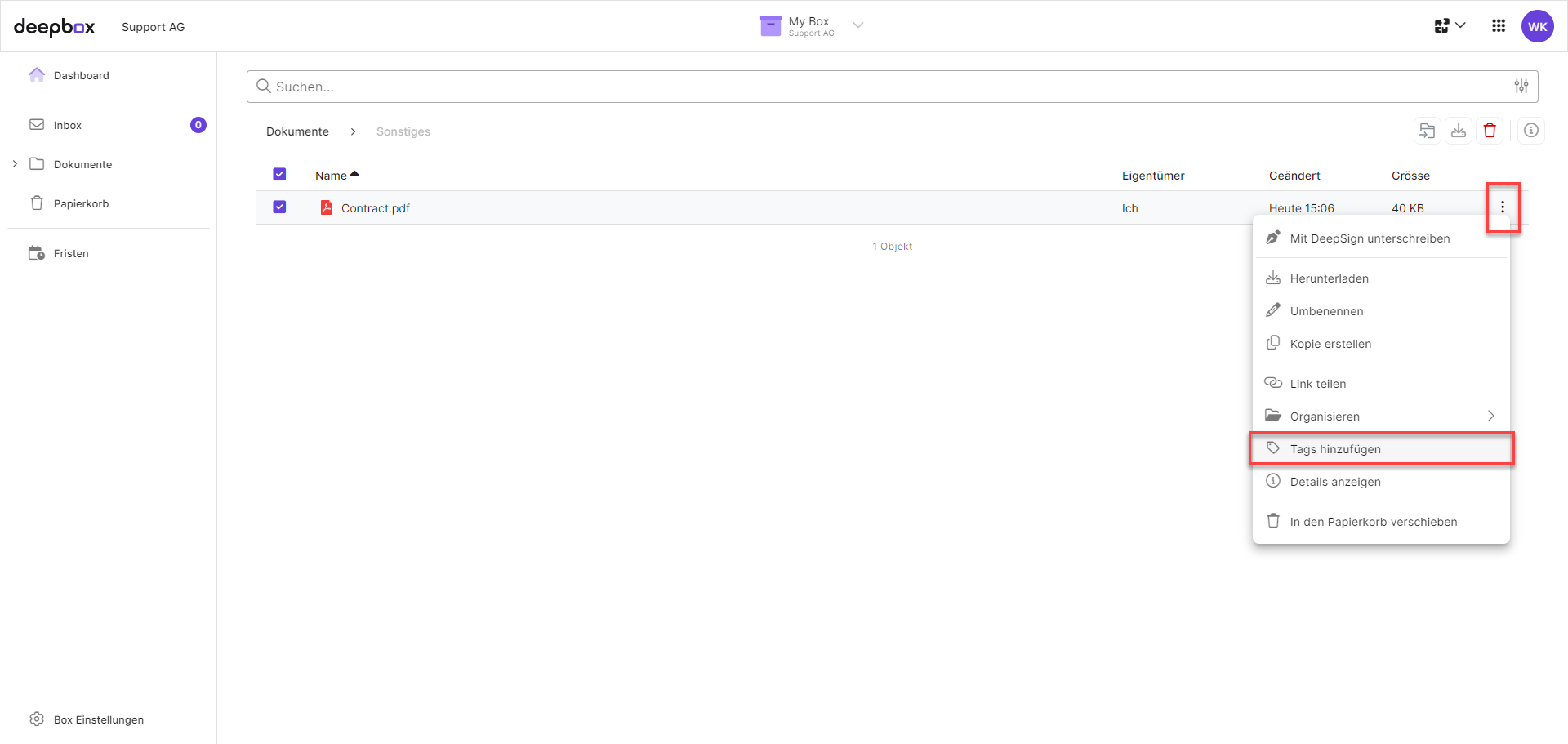The width and height of the screenshot is (1568, 744).
Task: Click the deepbox logo
Action: pyautogui.click(x=54, y=27)
